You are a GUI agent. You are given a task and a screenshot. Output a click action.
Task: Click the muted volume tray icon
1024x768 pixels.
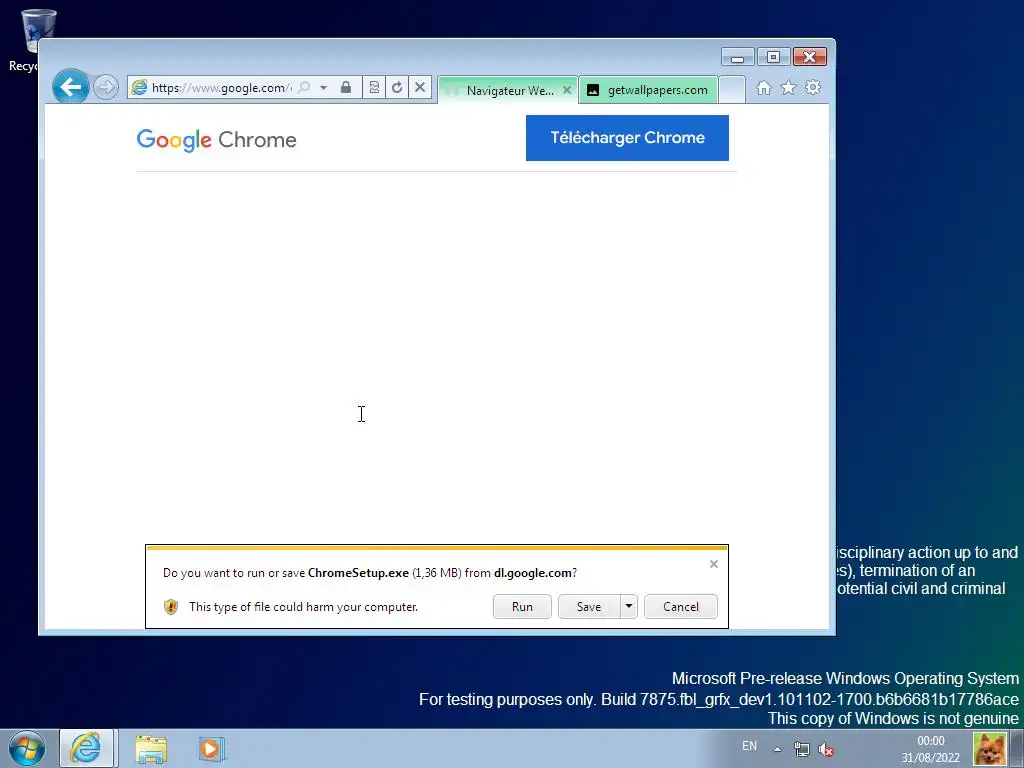tap(826, 750)
